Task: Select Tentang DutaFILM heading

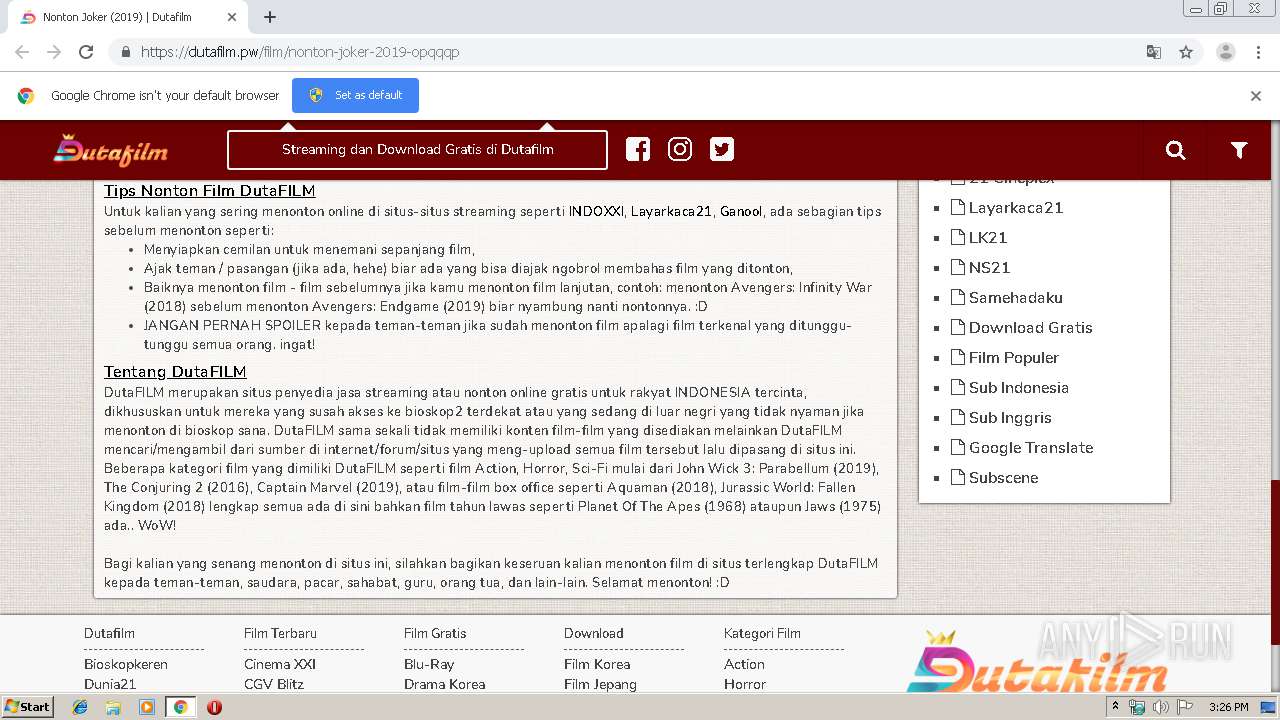Action: 175,372
